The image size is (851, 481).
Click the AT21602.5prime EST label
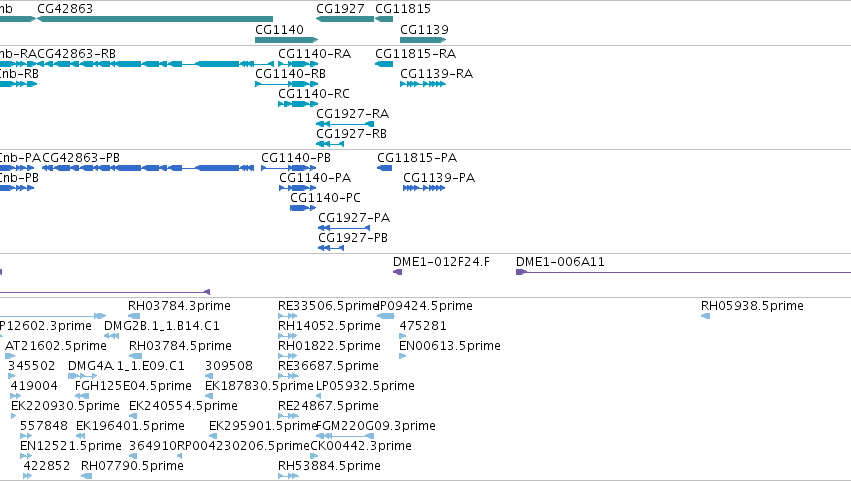coord(56,346)
